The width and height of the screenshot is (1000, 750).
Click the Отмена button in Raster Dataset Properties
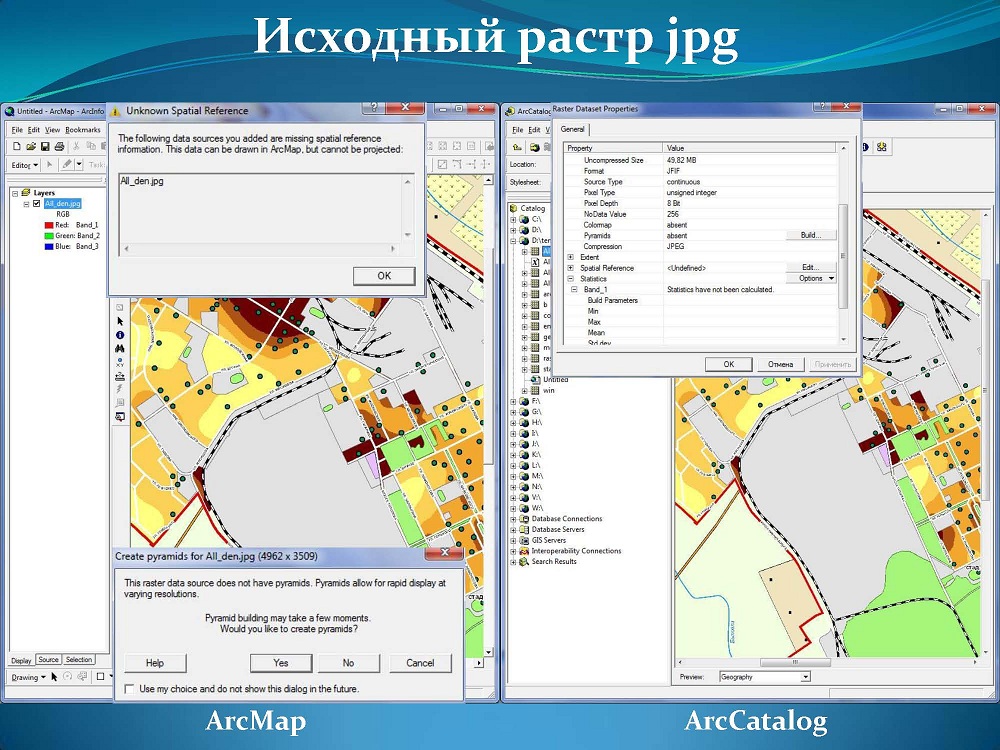[781, 364]
